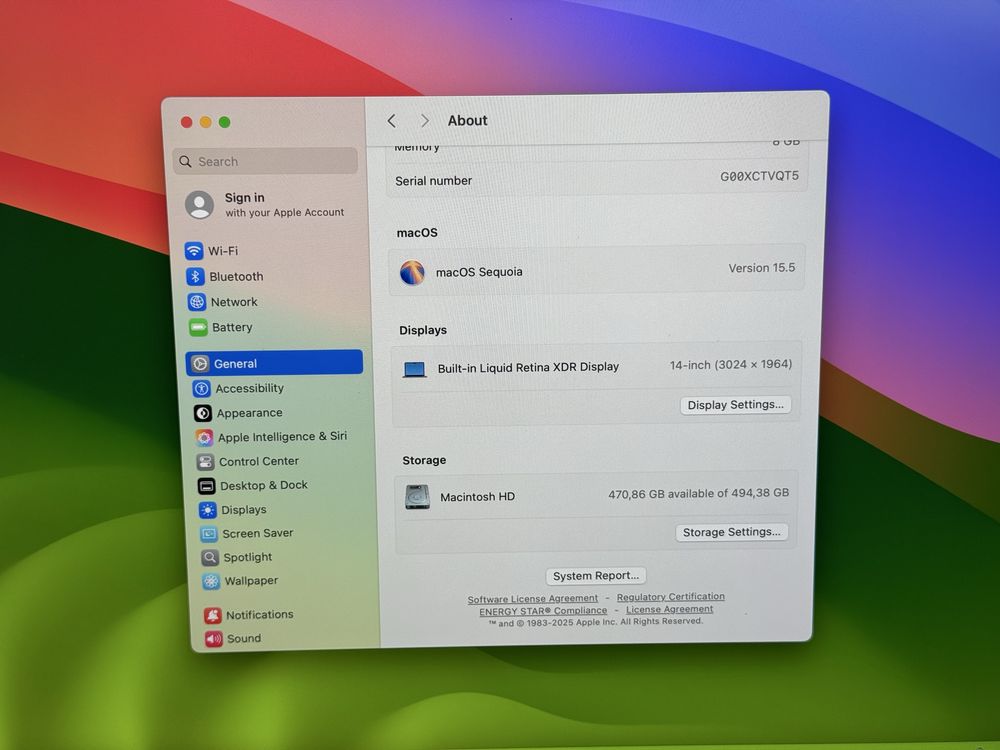
Task: Switch to the Network pane
Action: click(x=234, y=302)
